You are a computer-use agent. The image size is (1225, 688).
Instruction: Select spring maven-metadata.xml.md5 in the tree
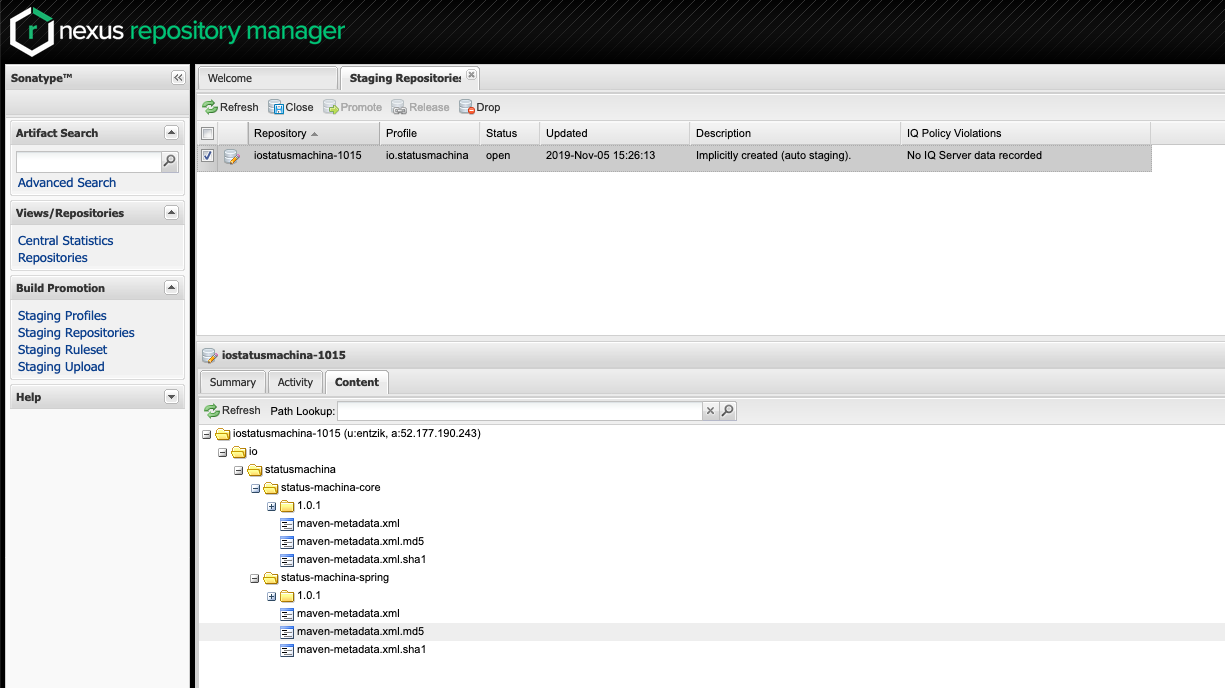(x=360, y=632)
